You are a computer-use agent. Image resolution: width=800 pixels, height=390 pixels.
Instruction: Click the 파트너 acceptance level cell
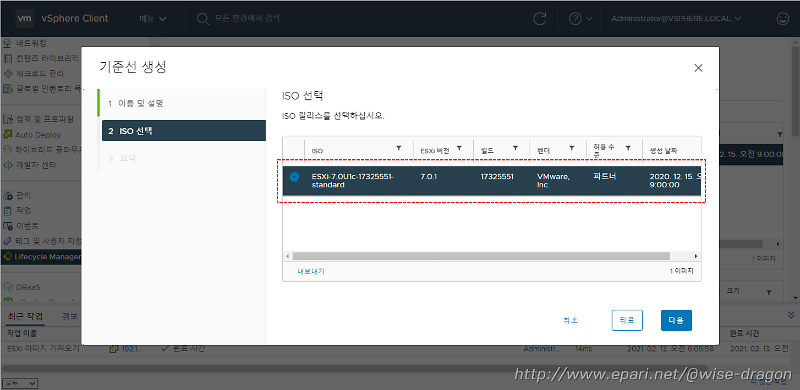coord(605,177)
